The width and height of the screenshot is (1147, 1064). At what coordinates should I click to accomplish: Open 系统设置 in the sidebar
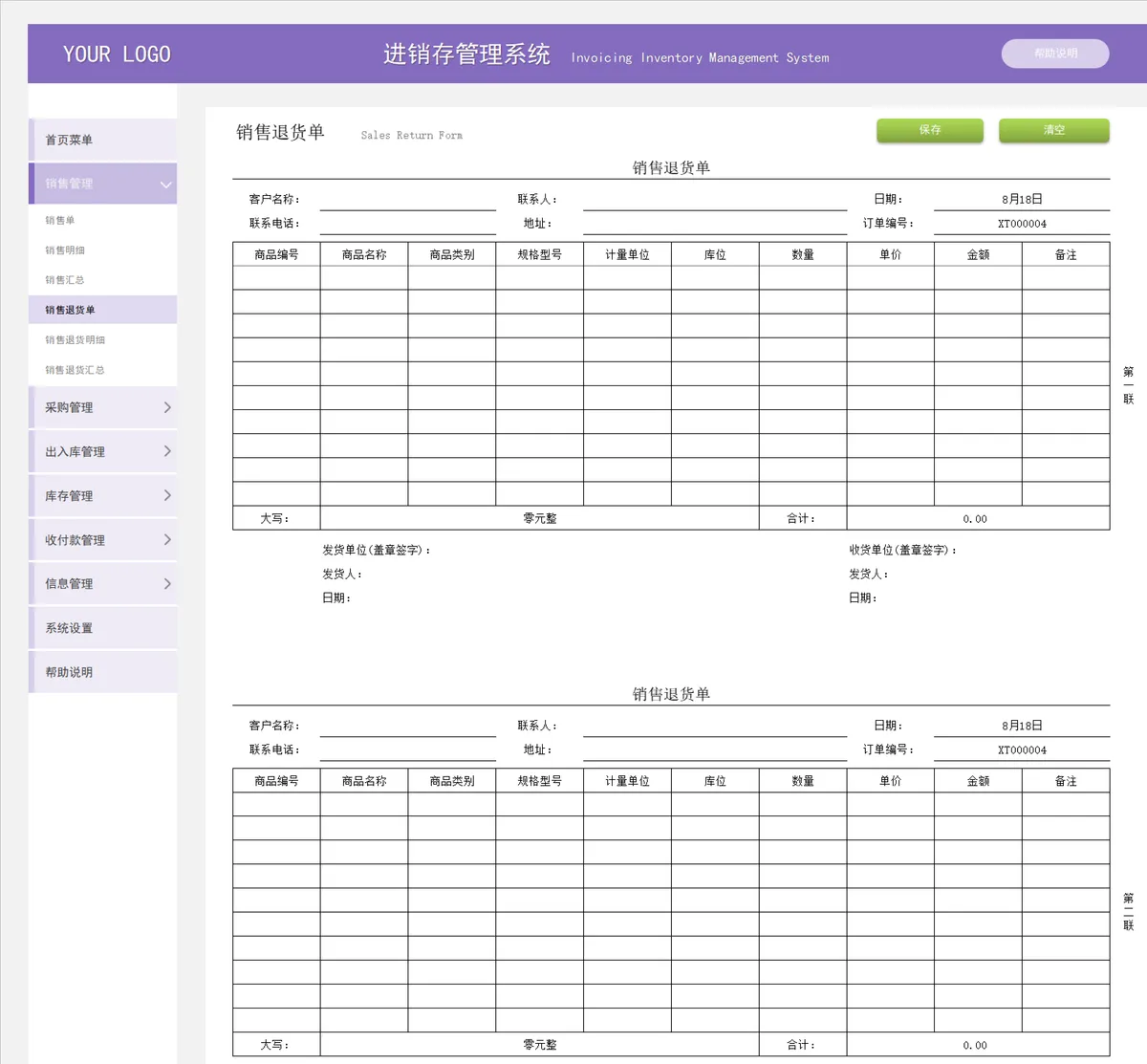(103, 628)
